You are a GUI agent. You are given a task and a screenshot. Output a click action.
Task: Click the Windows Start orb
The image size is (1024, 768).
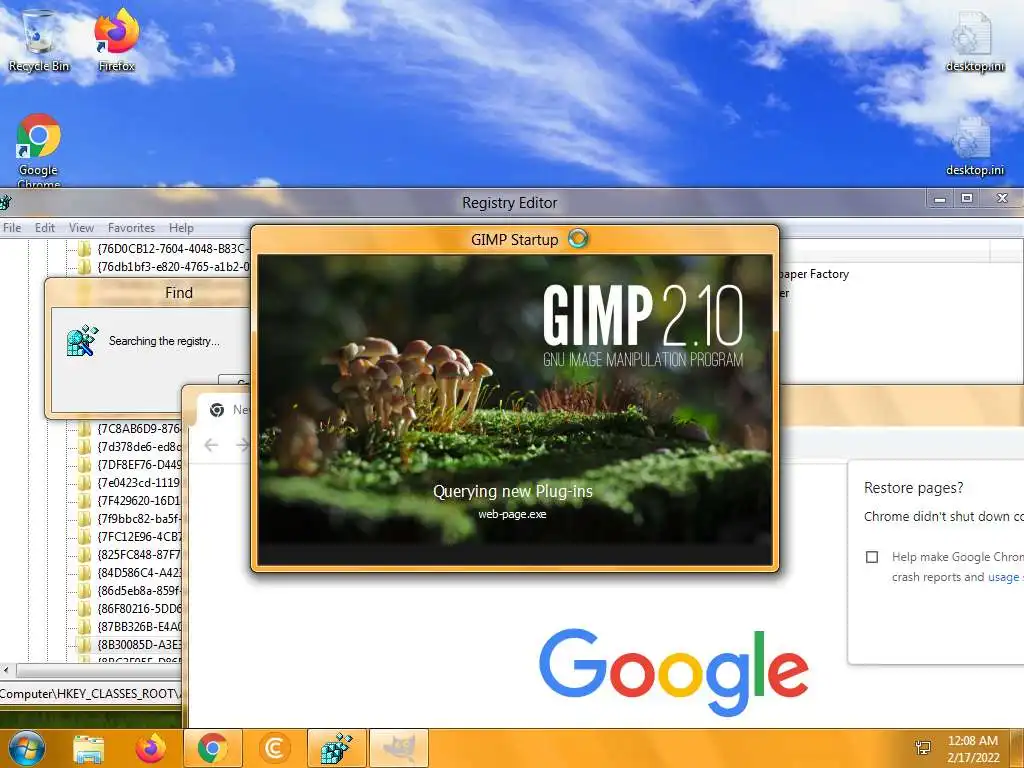click(x=26, y=748)
